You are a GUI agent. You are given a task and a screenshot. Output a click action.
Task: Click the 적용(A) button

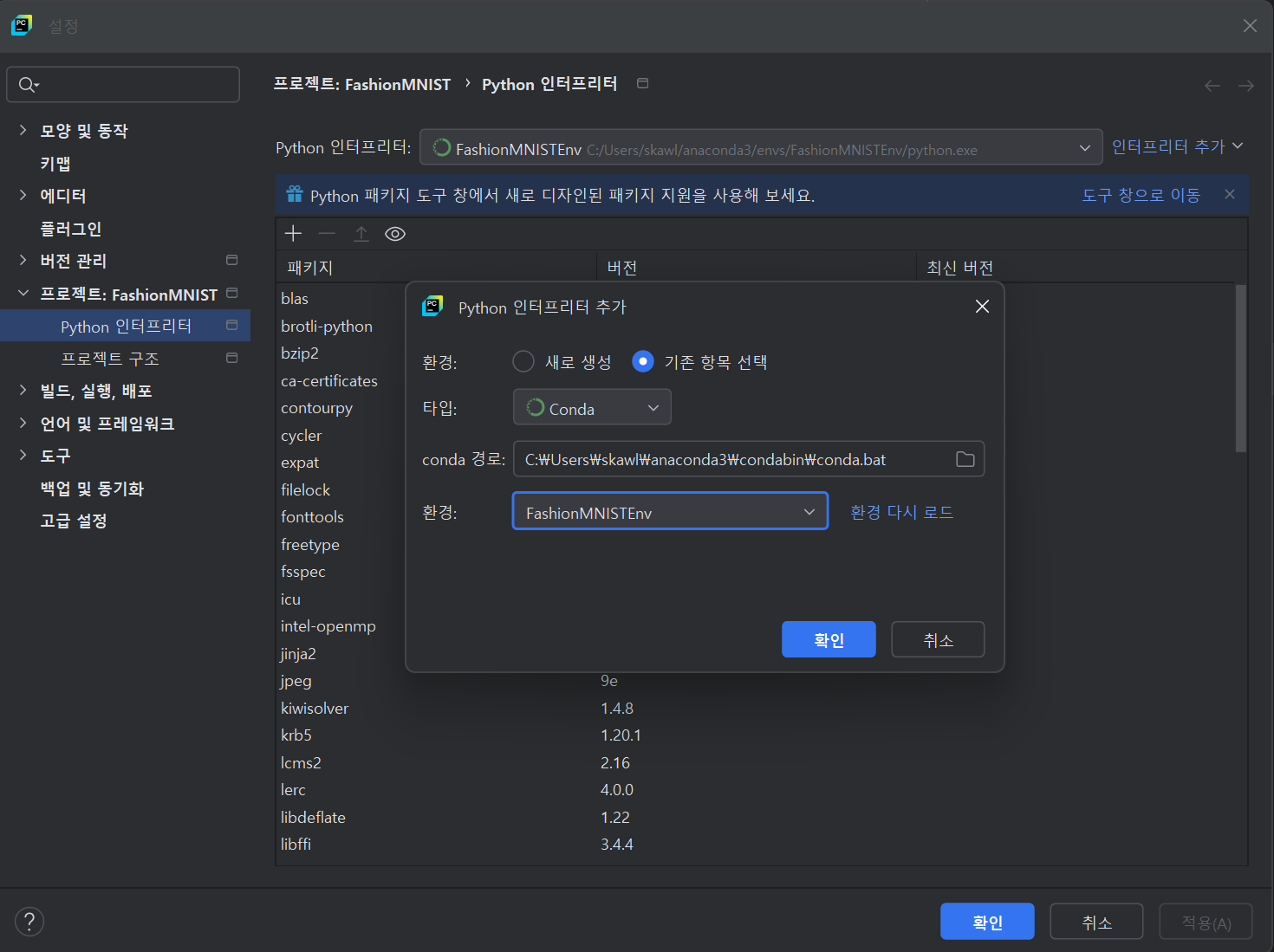[1206, 922]
